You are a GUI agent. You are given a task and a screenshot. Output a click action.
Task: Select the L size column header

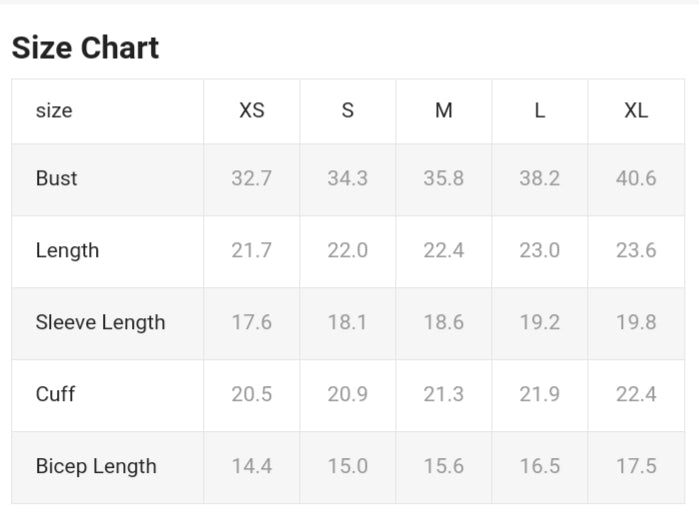[540, 110]
